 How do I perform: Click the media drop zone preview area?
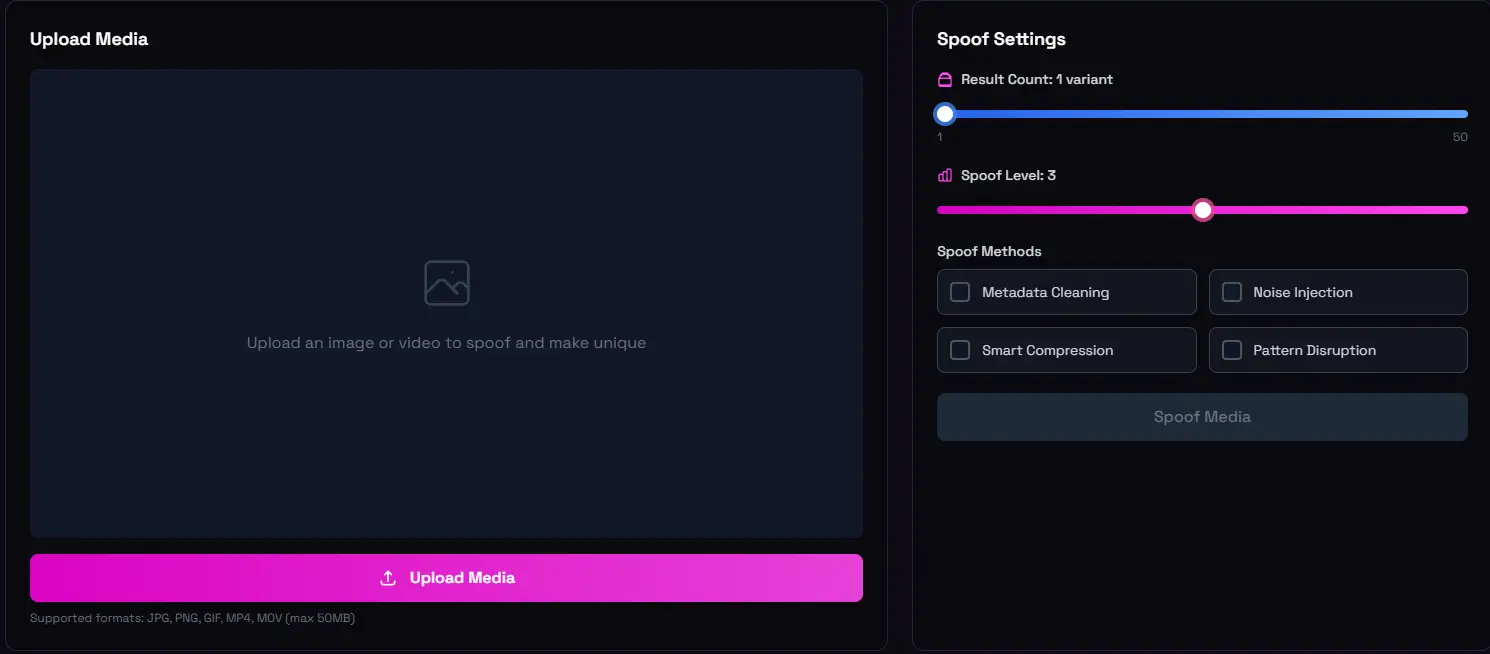pyautogui.click(x=446, y=450)
